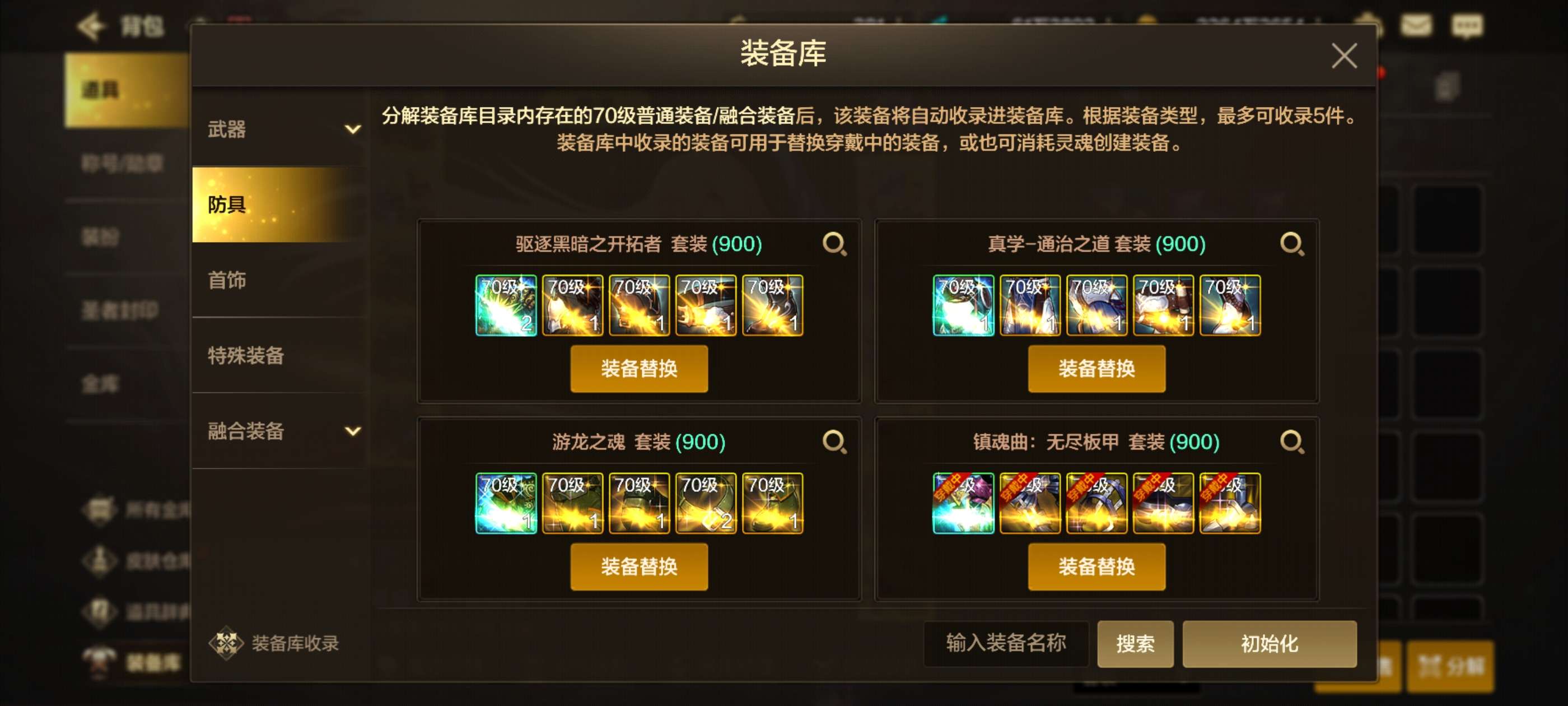The image size is (1568, 706).
Task: Click 装备替换 under 真学-通治之道 set
Action: [1096, 369]
